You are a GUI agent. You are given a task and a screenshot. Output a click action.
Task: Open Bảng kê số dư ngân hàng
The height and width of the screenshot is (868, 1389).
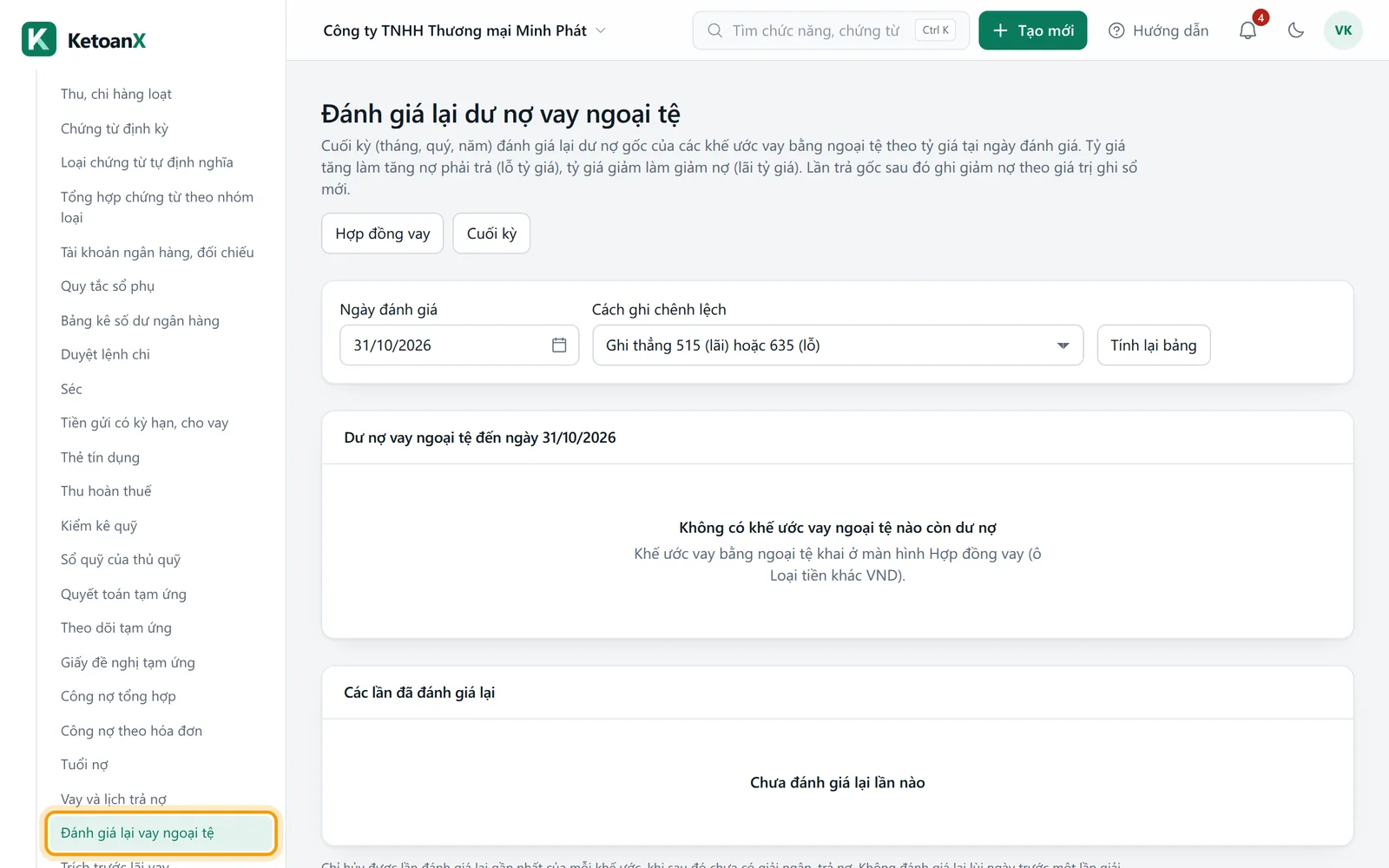click(x=140, y=321)
